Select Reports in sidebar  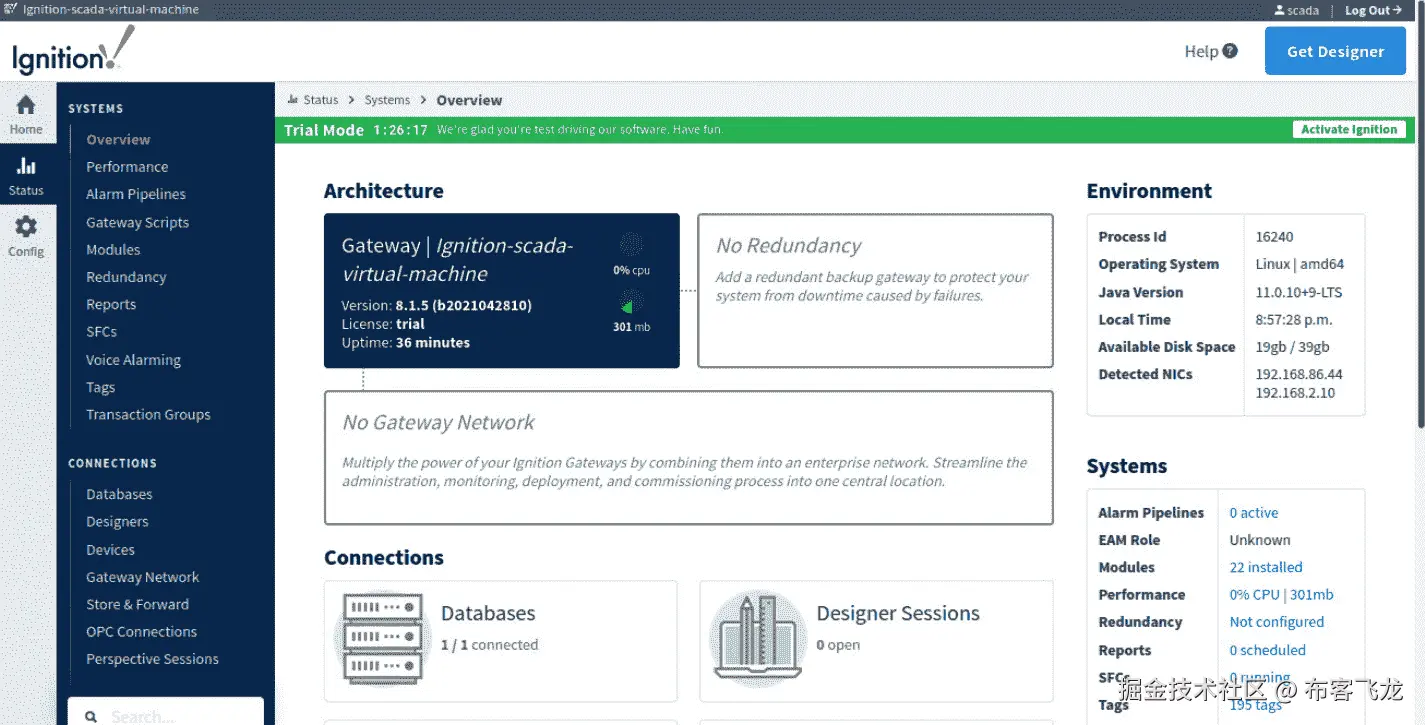111,304
